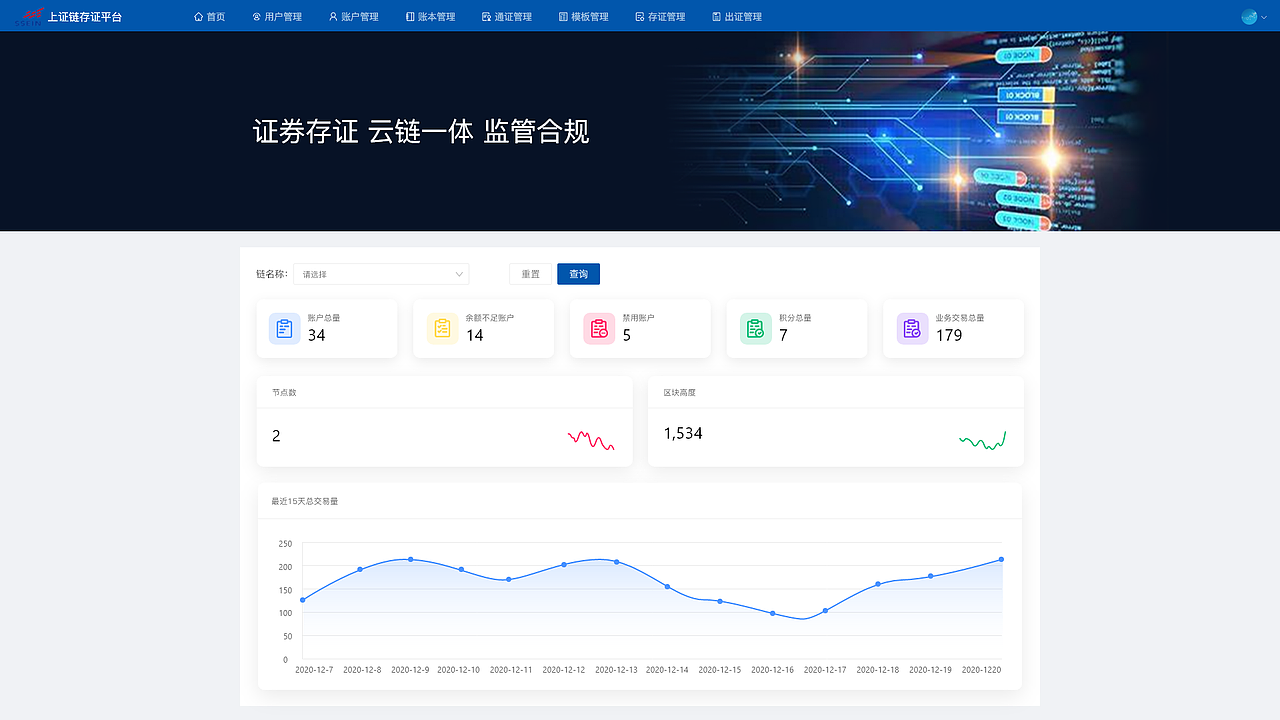Viewport: 1280px width, 720px height.
Task: Click the person icon beside 账户管理
Action: (333, 17)
